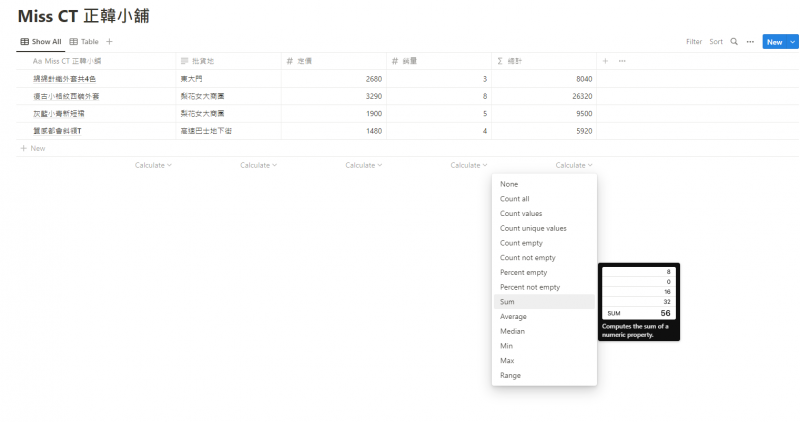800x422 pixels.
Task: Open the Filter option
Action: pyautogui.click(x=694, y=42)
